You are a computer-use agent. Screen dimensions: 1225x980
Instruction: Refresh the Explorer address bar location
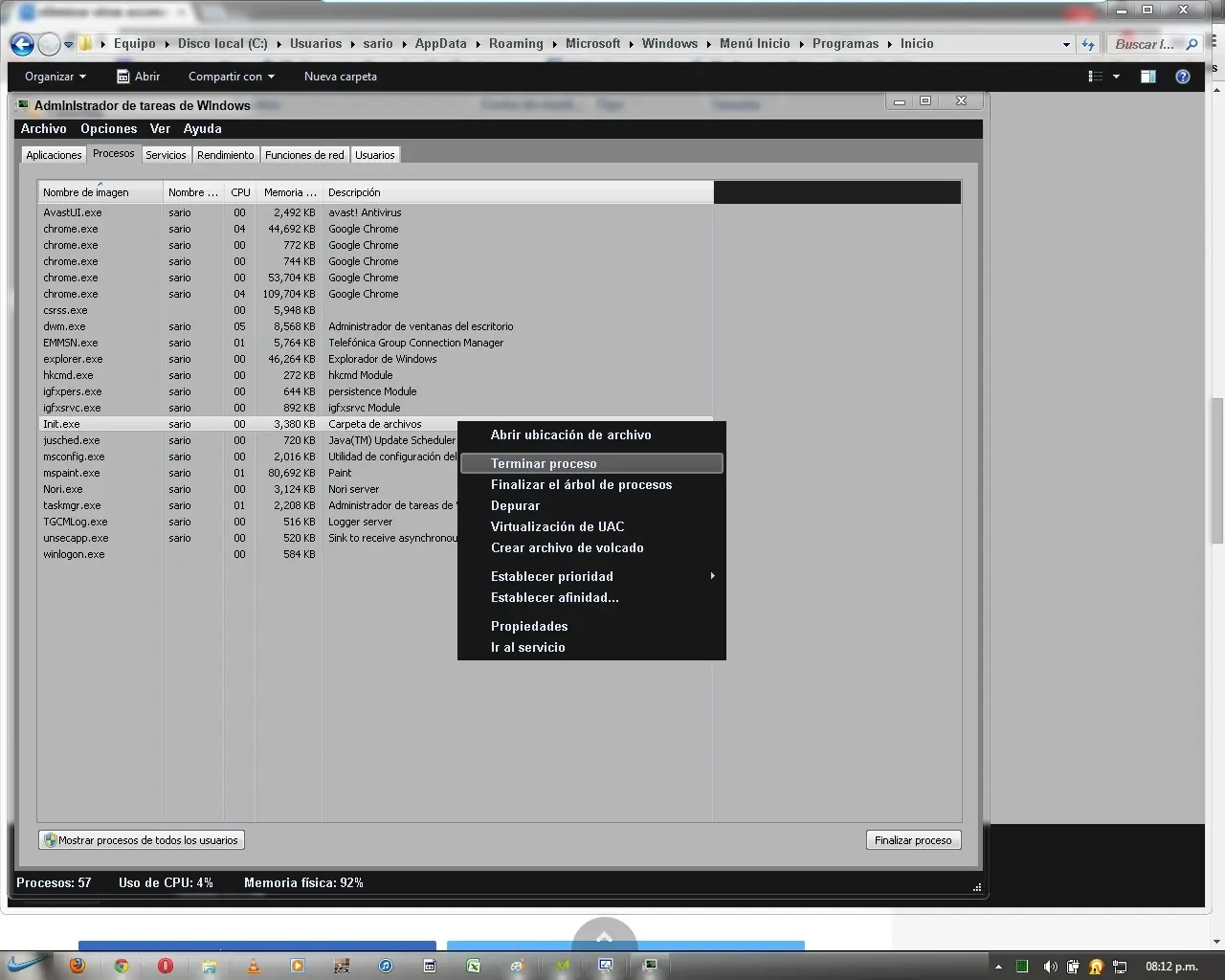pos(1088,44)
